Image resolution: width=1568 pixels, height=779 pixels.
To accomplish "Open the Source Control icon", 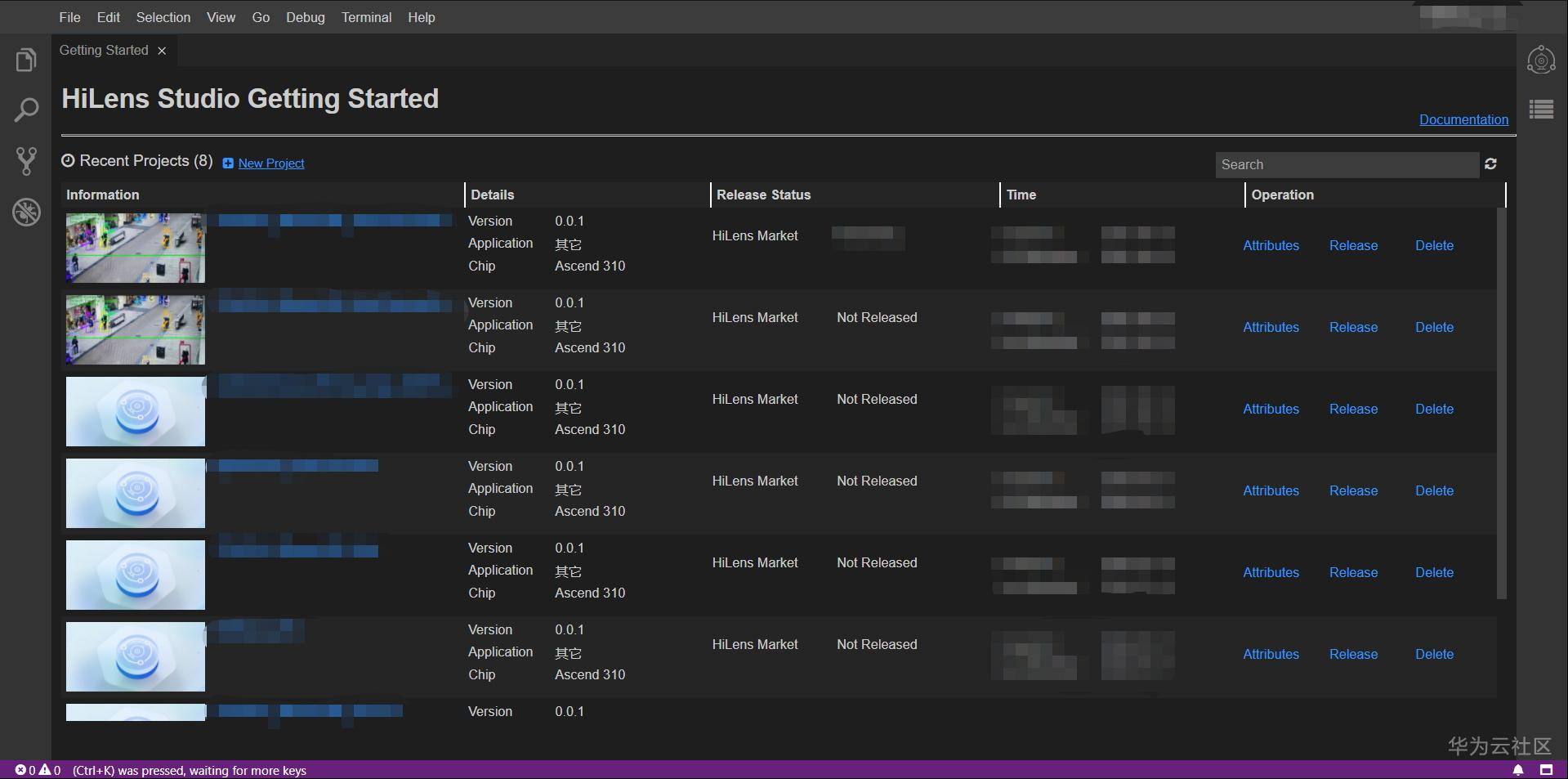I will [x=26, y=161].
